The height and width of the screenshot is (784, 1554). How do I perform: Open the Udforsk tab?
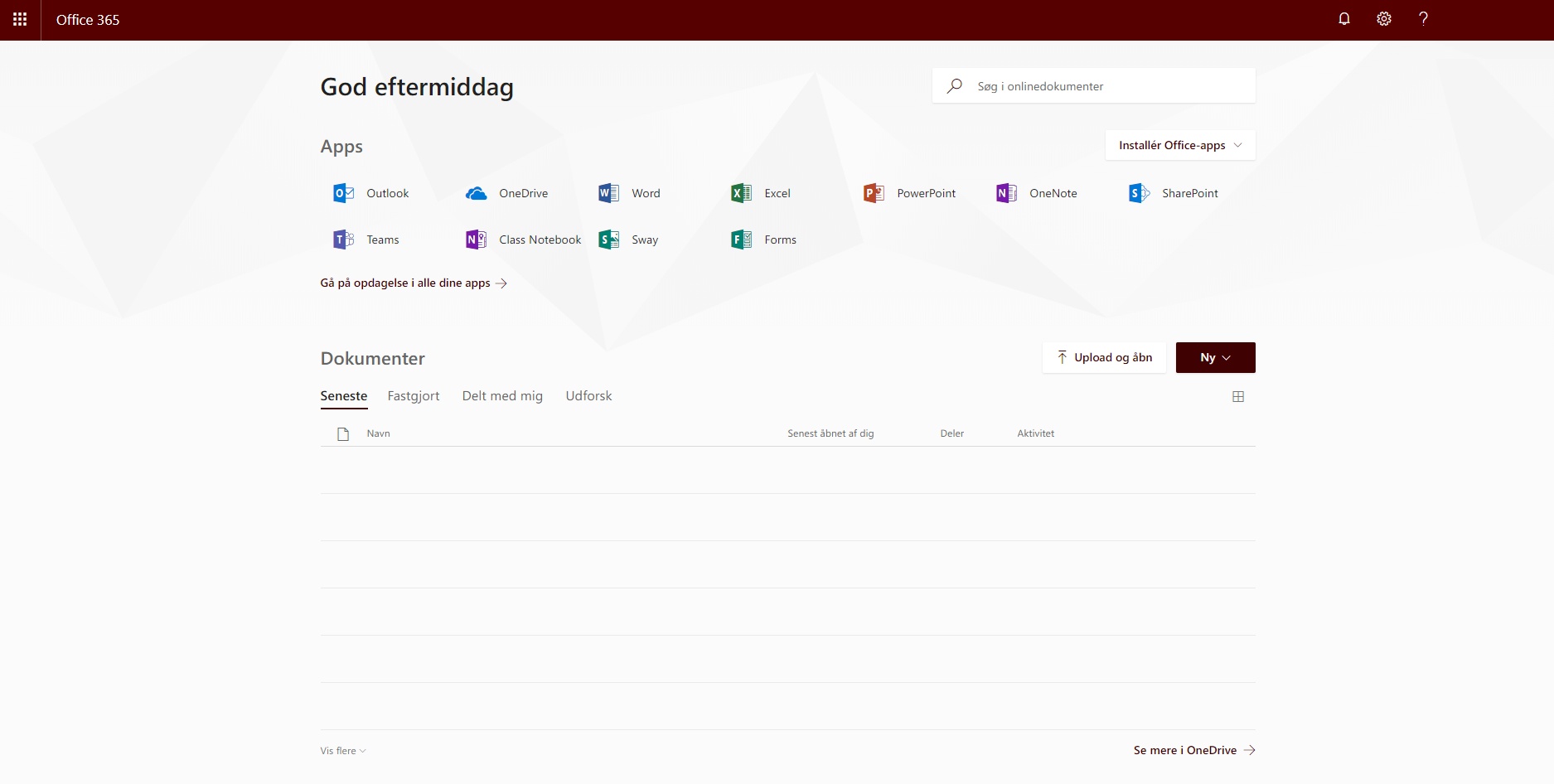(x=588, y=396)
